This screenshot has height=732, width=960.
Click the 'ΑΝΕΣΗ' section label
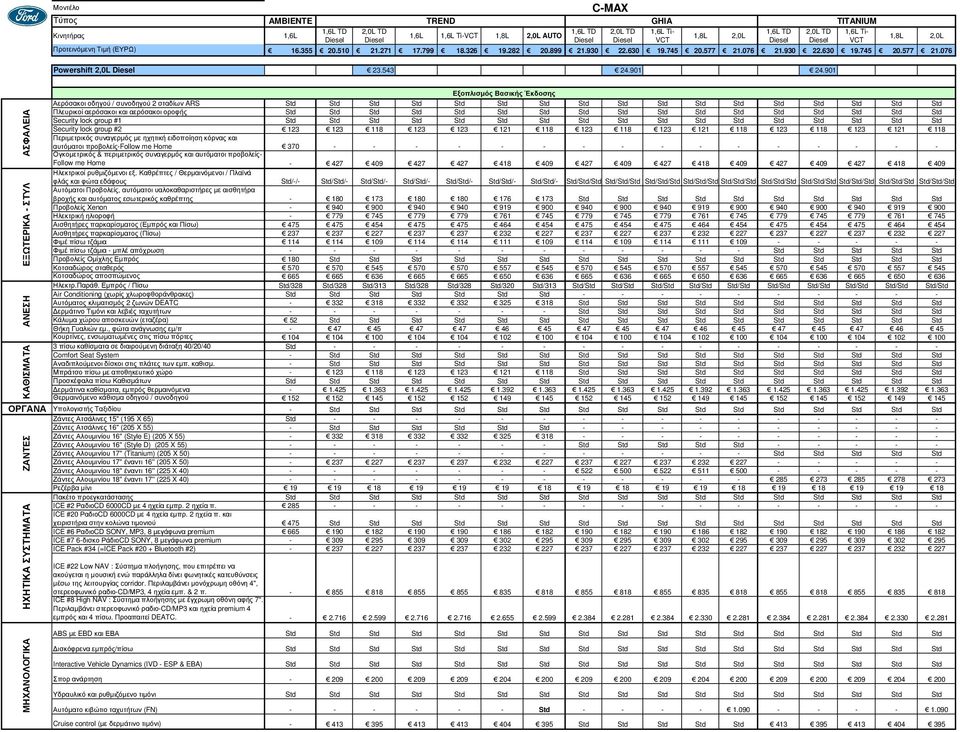click(x=26, y=311)
